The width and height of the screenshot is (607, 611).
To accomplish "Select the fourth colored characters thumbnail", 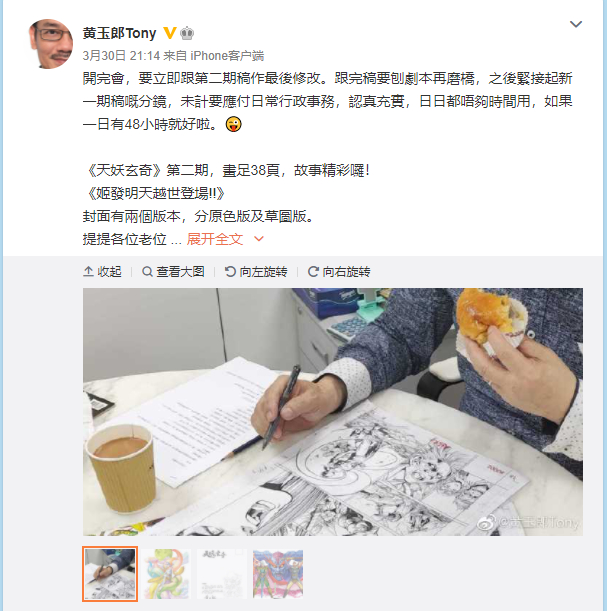I will click(278, 574).
